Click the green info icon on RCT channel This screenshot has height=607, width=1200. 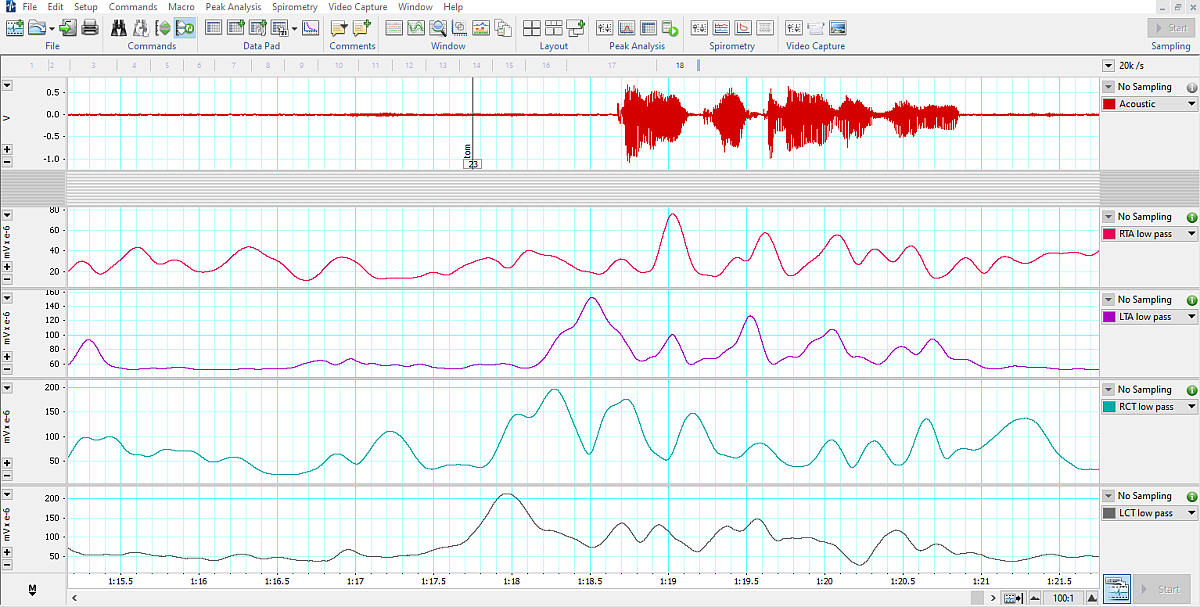[x=1191, y=390]
